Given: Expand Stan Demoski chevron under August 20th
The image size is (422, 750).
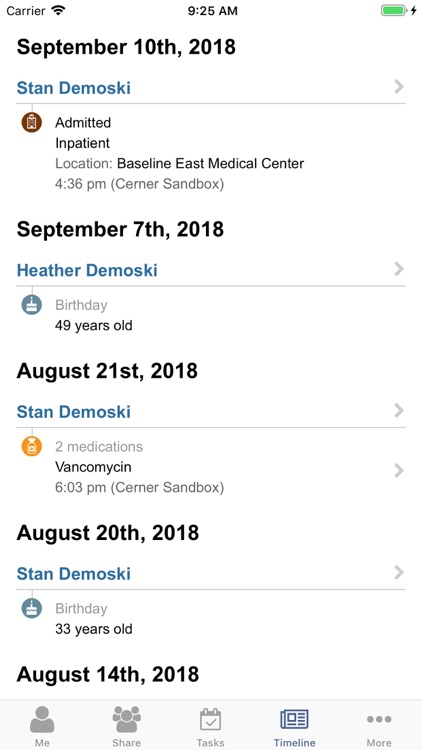Looking at the screenshot, I should coord(399,573).
